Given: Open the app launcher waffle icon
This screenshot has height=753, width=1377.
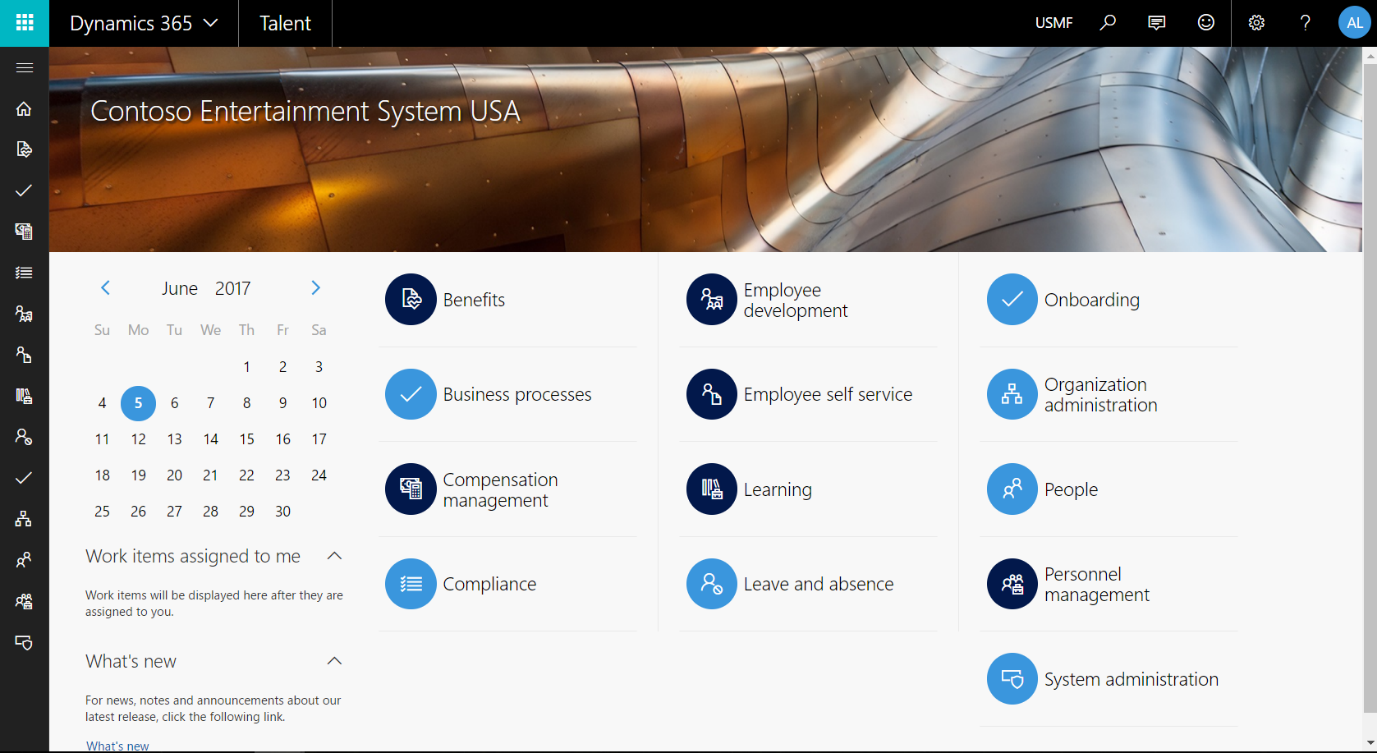Looking at the screenshot, I should tap(24, 23).
